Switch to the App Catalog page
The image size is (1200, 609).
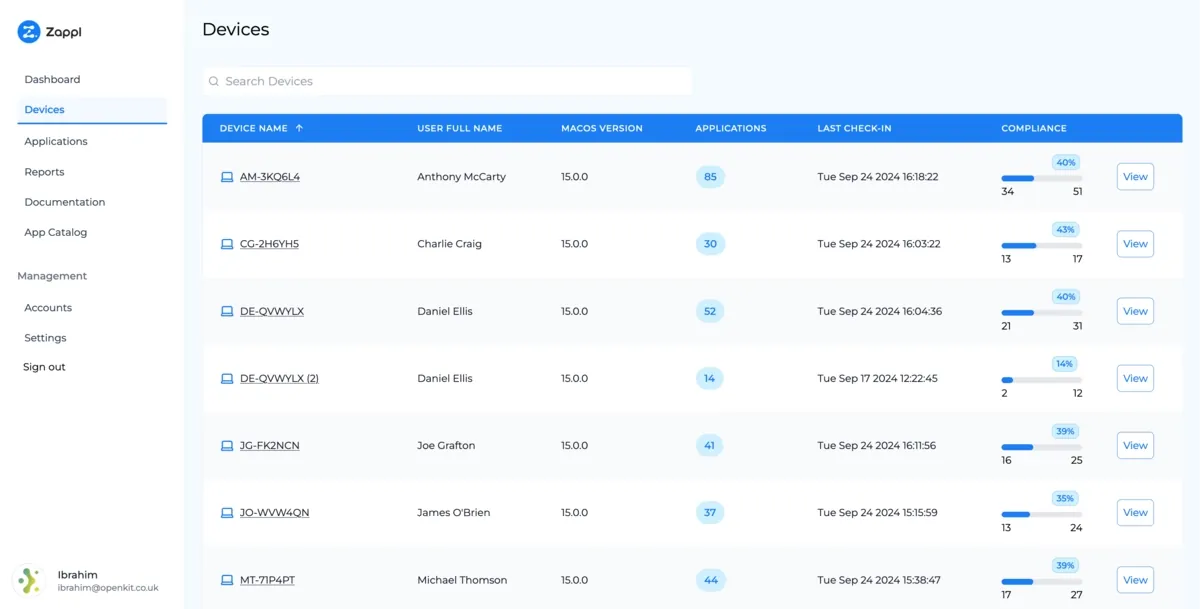pos(55,232)
